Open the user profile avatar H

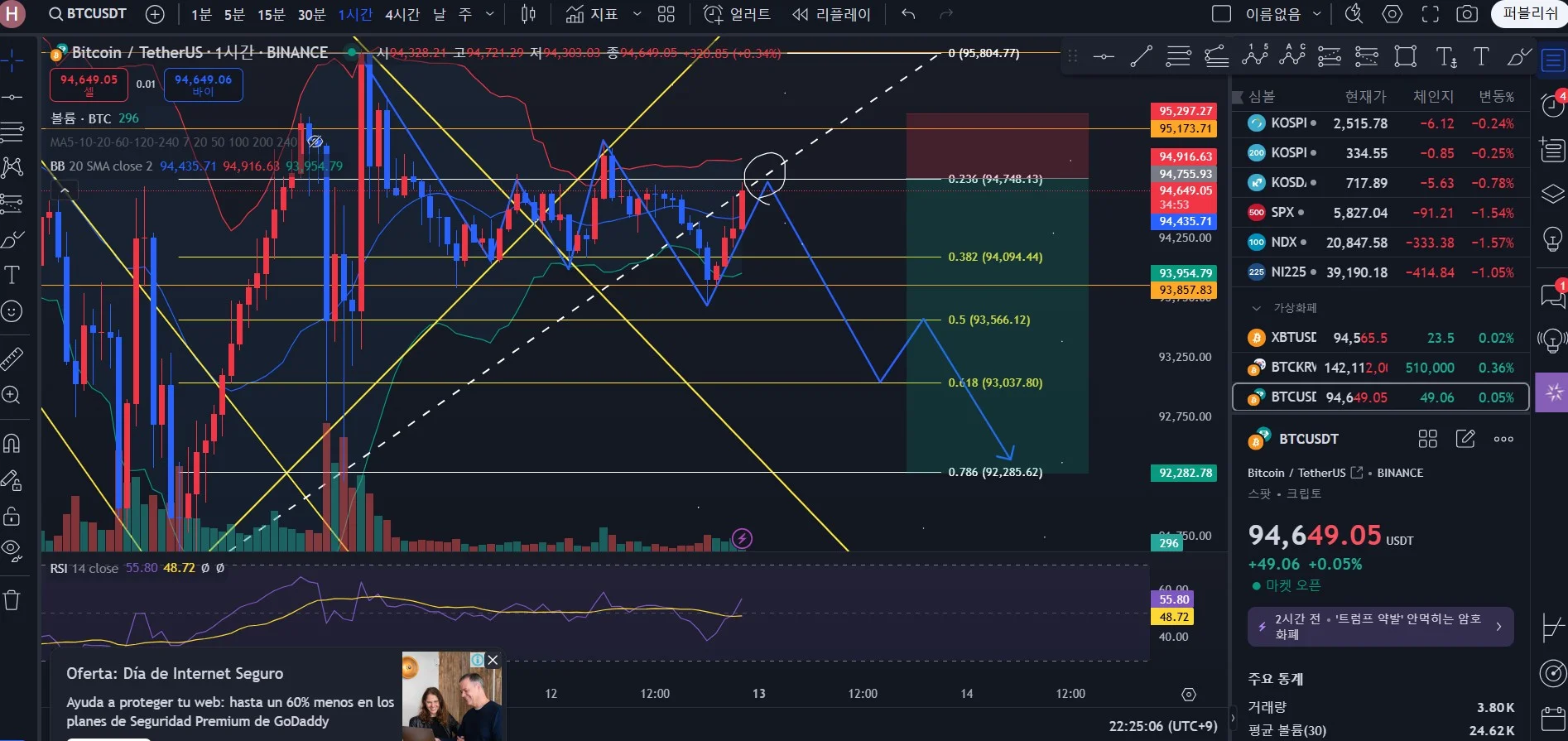click(12, 14)
